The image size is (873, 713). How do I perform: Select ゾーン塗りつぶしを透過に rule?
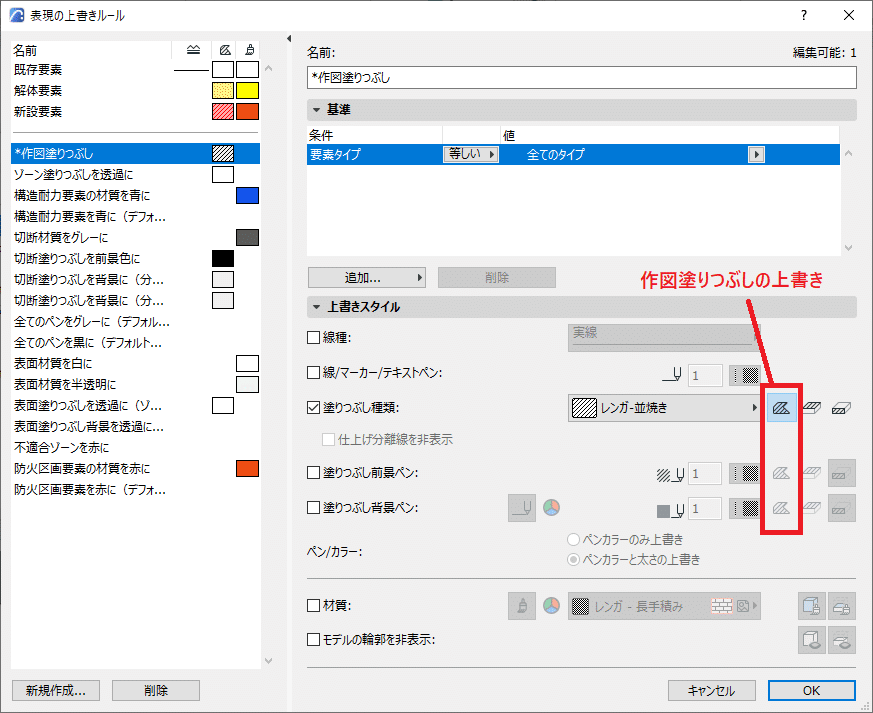(135, 174)
